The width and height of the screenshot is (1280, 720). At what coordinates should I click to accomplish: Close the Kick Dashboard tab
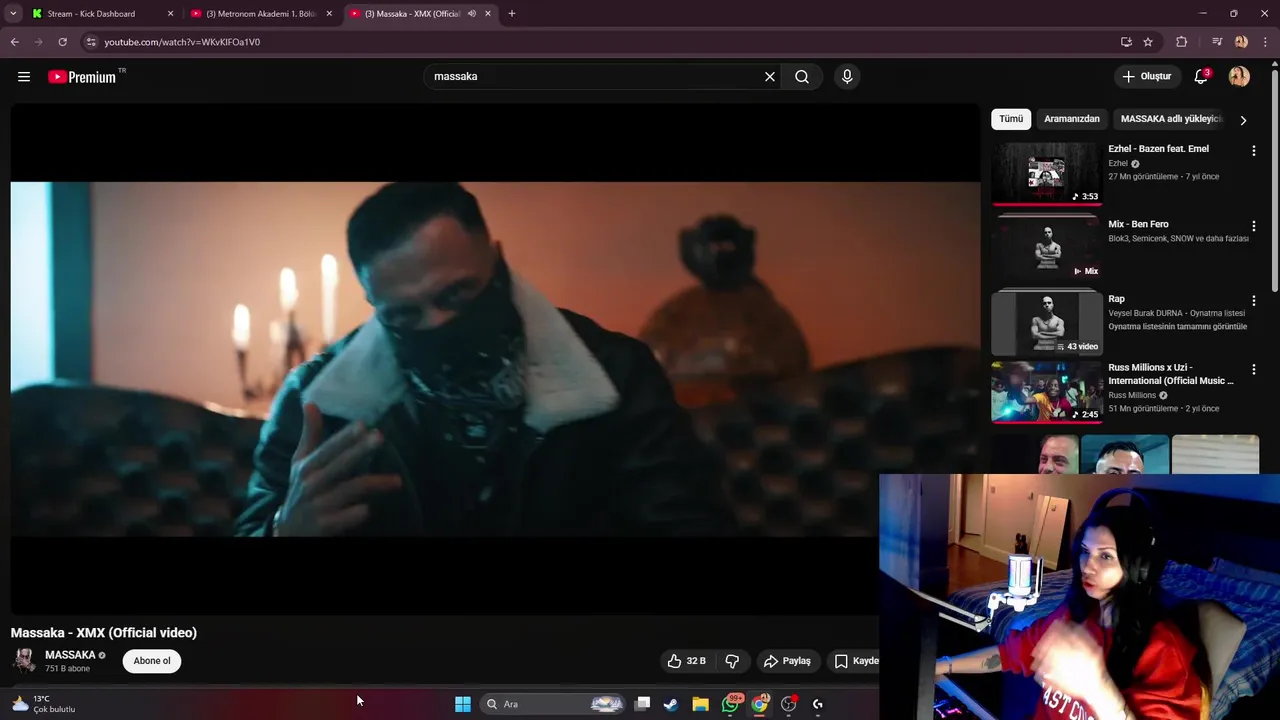point(170,14)
